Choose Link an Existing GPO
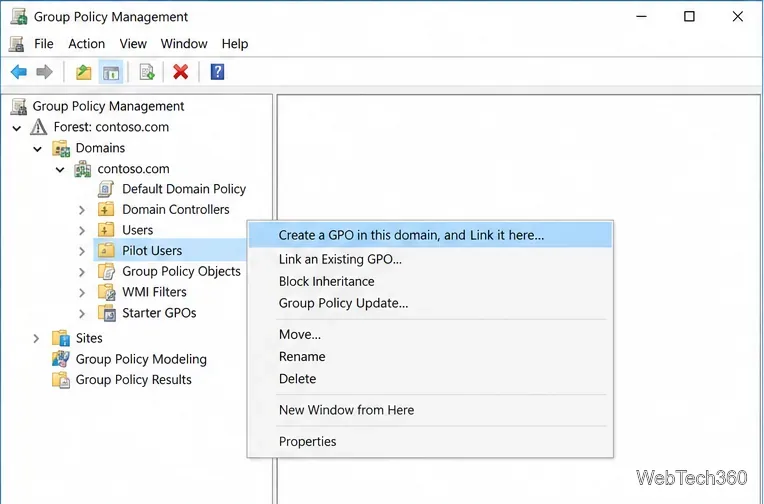The width and height of the screenshot is (764, 504). click(430, 259)
